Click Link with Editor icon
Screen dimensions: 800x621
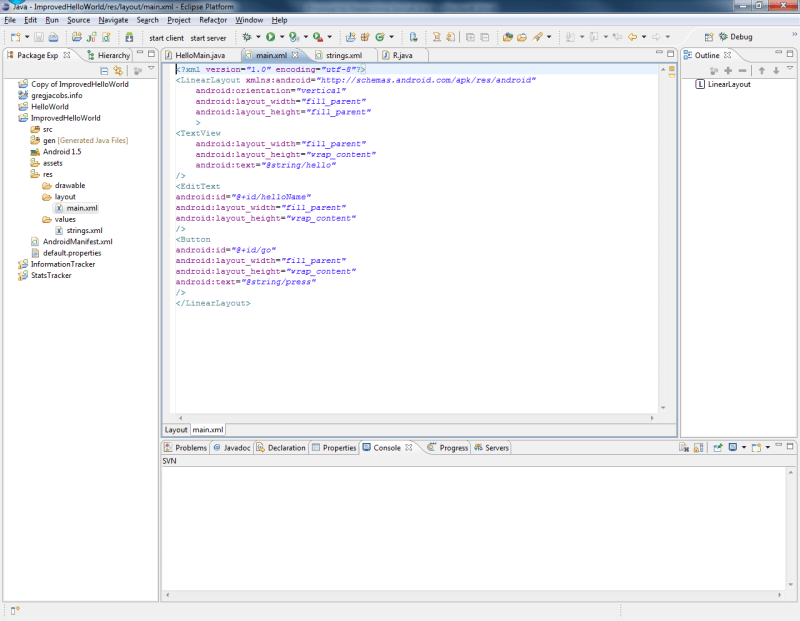point(118,71)
